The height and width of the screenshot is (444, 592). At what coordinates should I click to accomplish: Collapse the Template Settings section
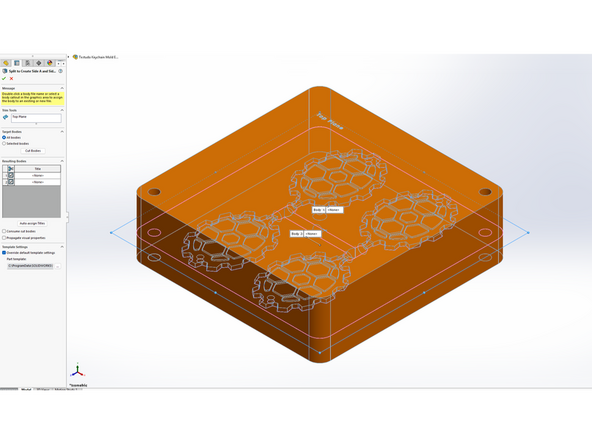62,247
